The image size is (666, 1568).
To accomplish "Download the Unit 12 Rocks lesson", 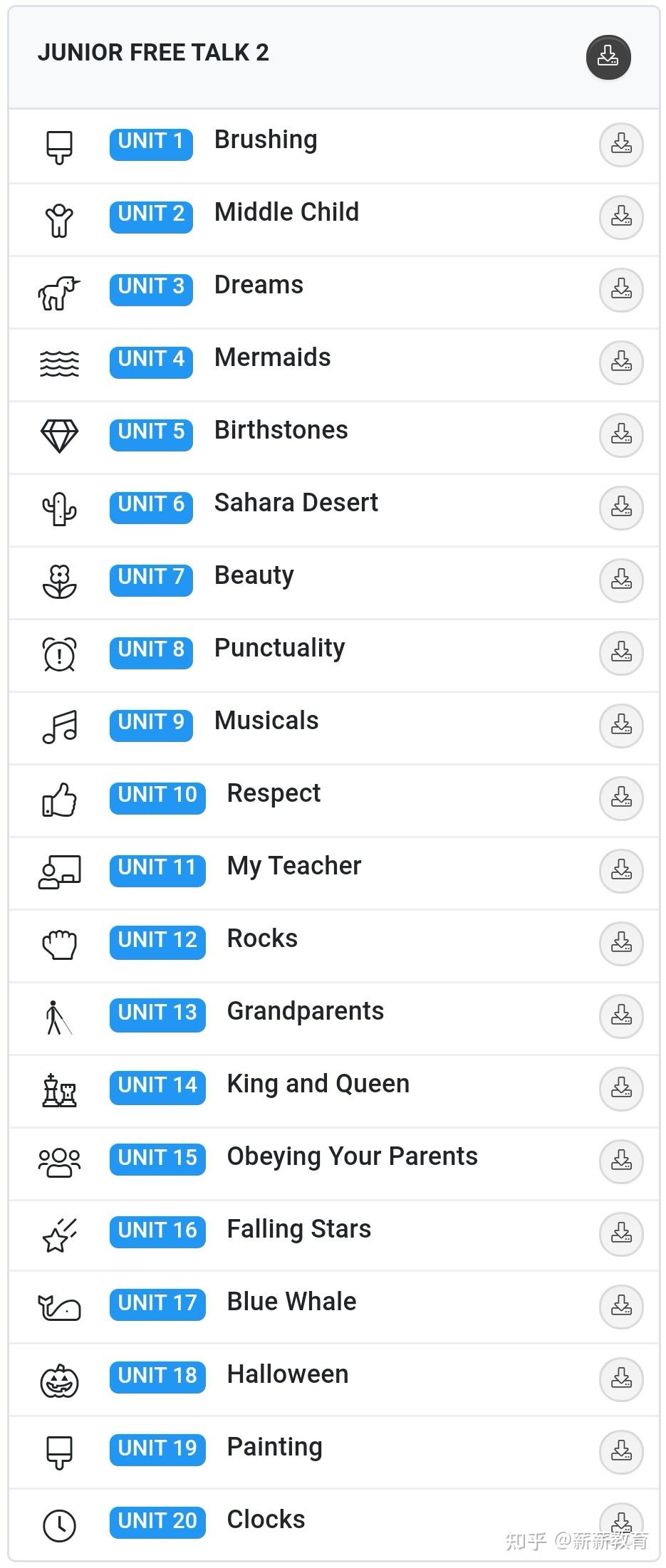I will [x=621, y=944].
